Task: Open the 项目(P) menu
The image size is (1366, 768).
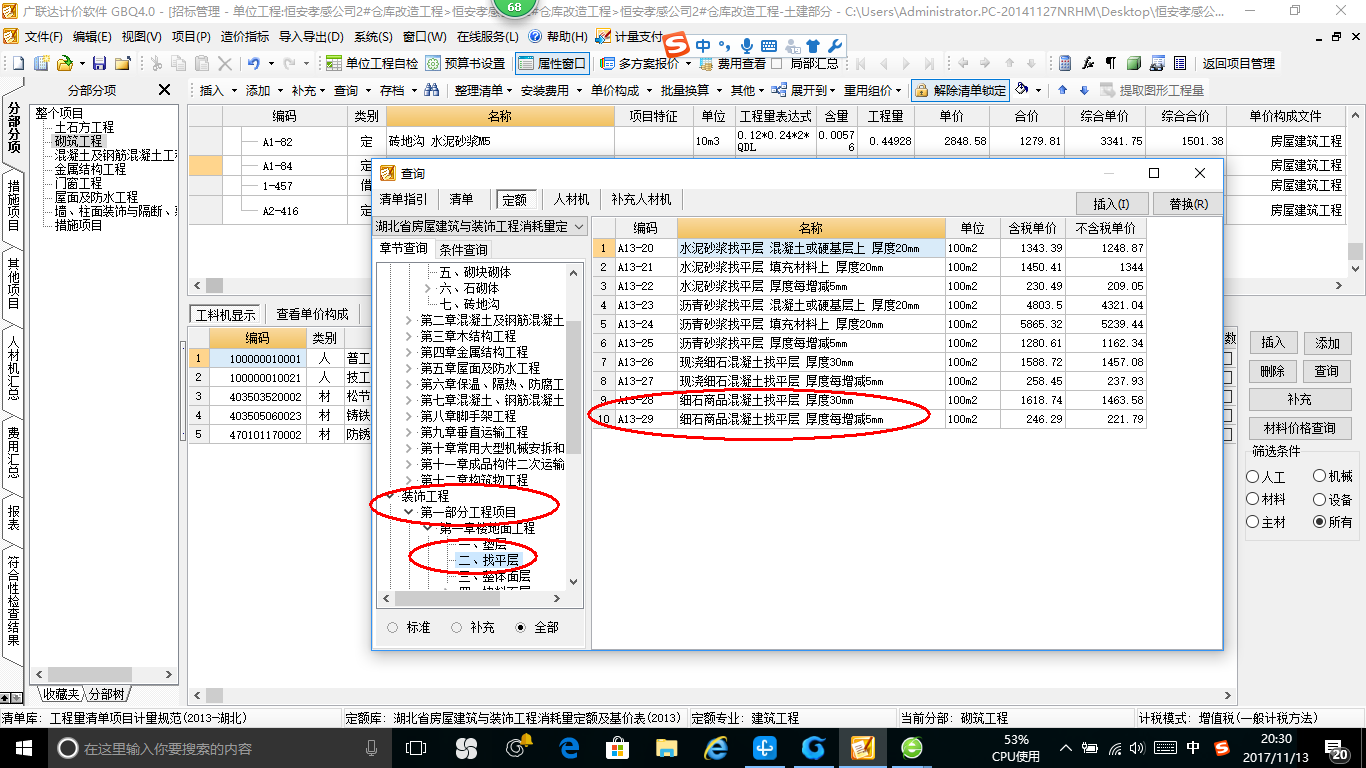Action: point(191,36)
